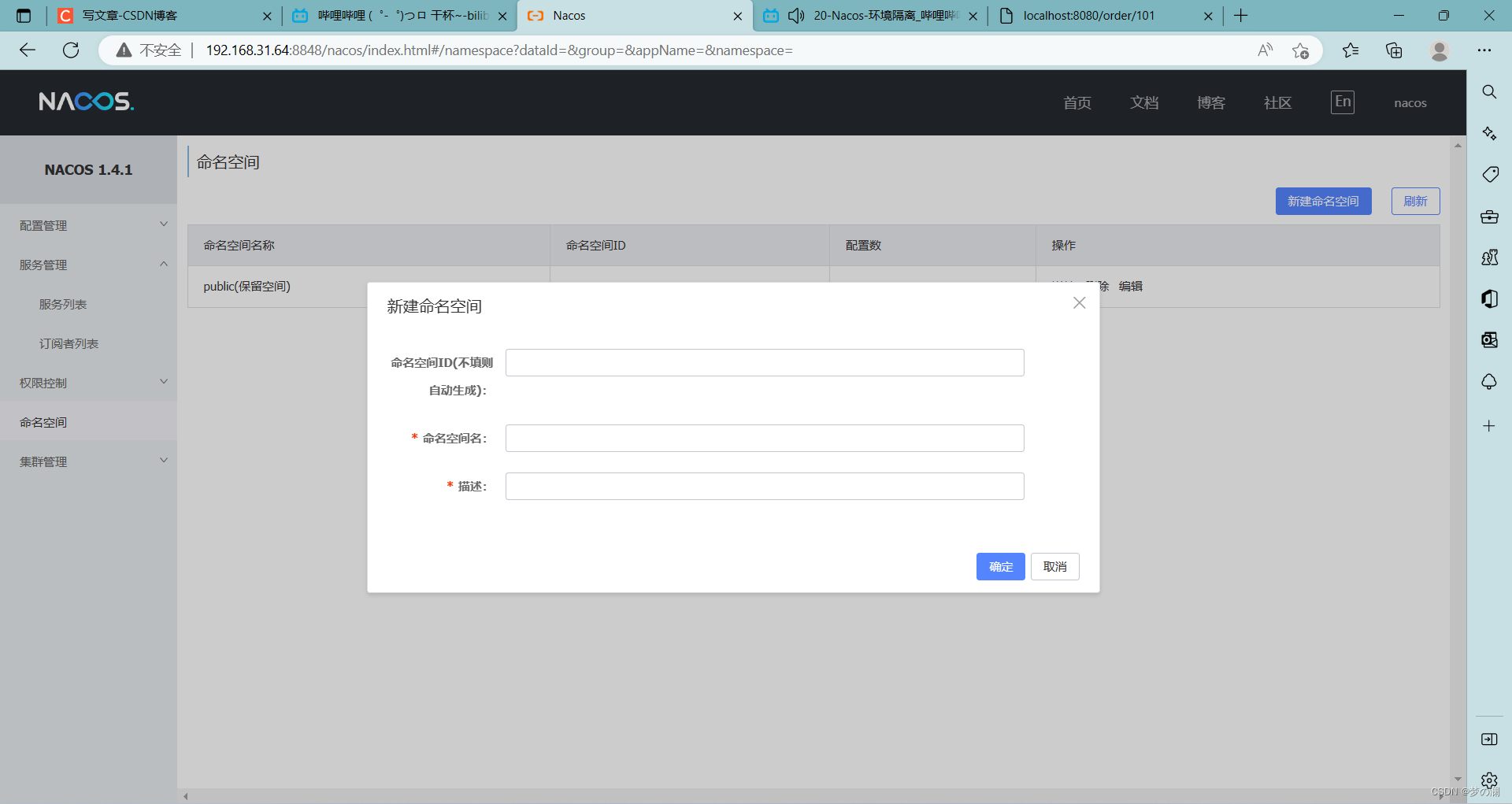Click the NACOS logo
1512x804 pixels.
tap(87, 102)
